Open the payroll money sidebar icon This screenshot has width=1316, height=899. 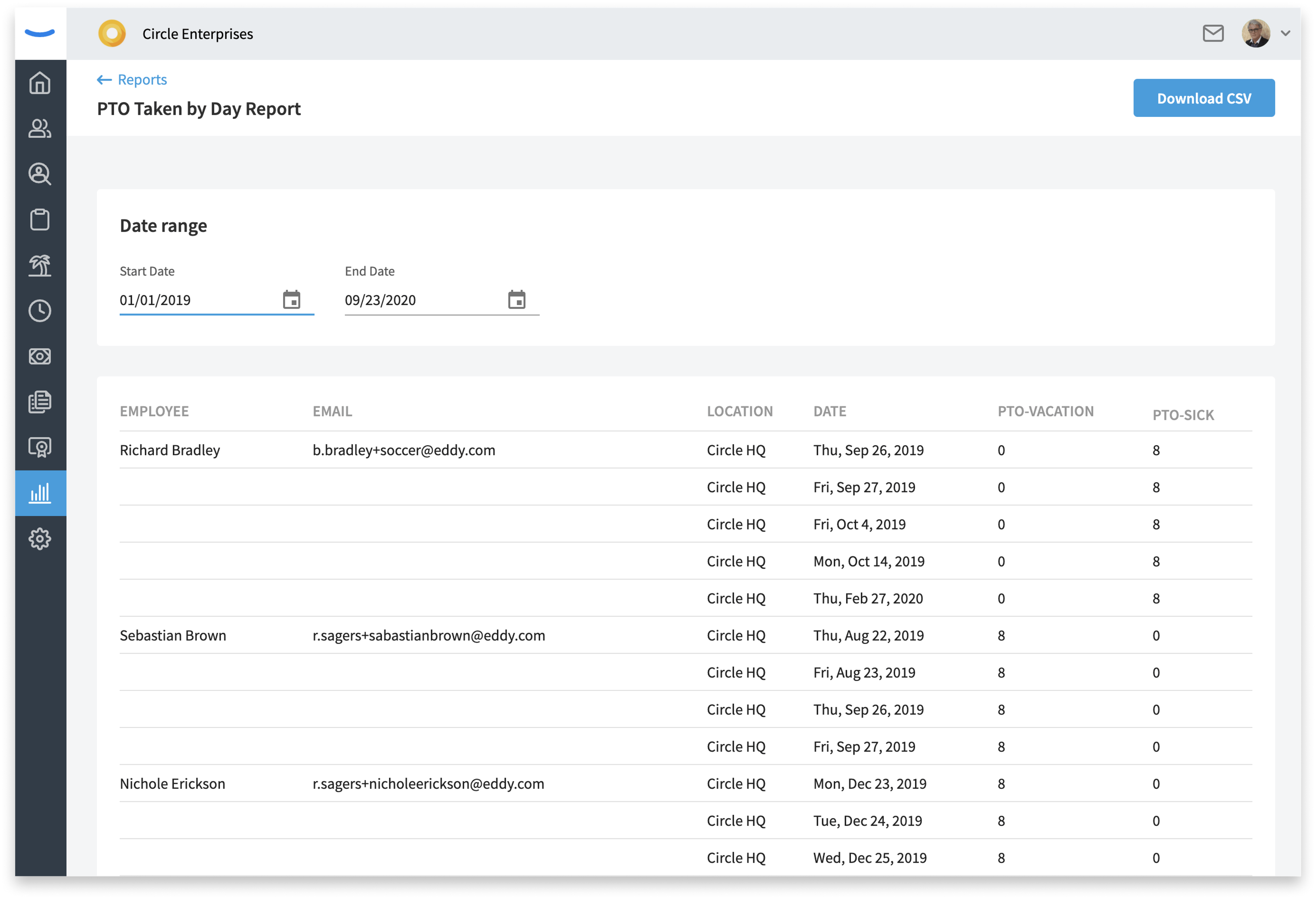point(40,356)
